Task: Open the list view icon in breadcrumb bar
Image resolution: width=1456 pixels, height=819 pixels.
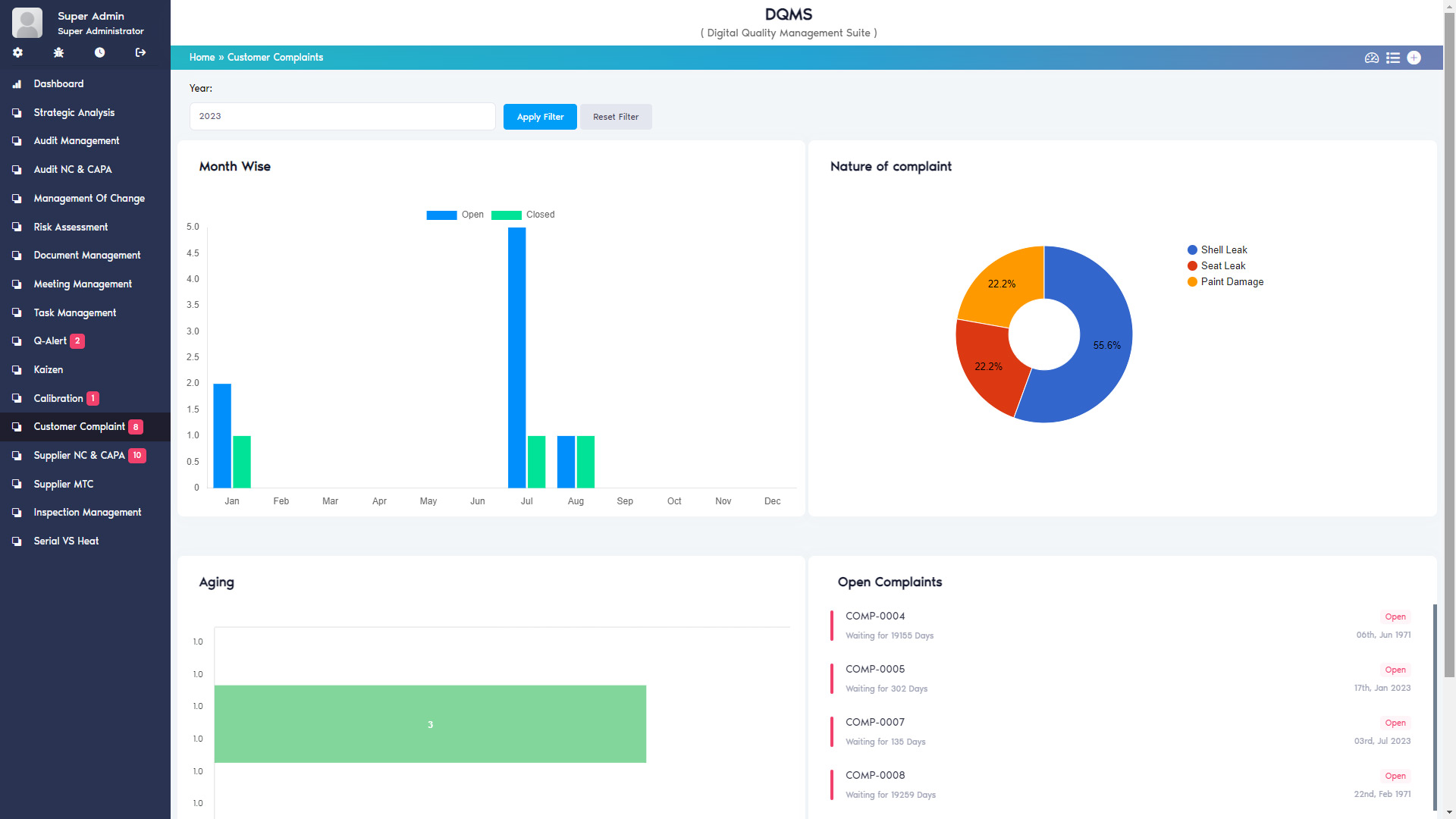Action: tap(1393, 58)
